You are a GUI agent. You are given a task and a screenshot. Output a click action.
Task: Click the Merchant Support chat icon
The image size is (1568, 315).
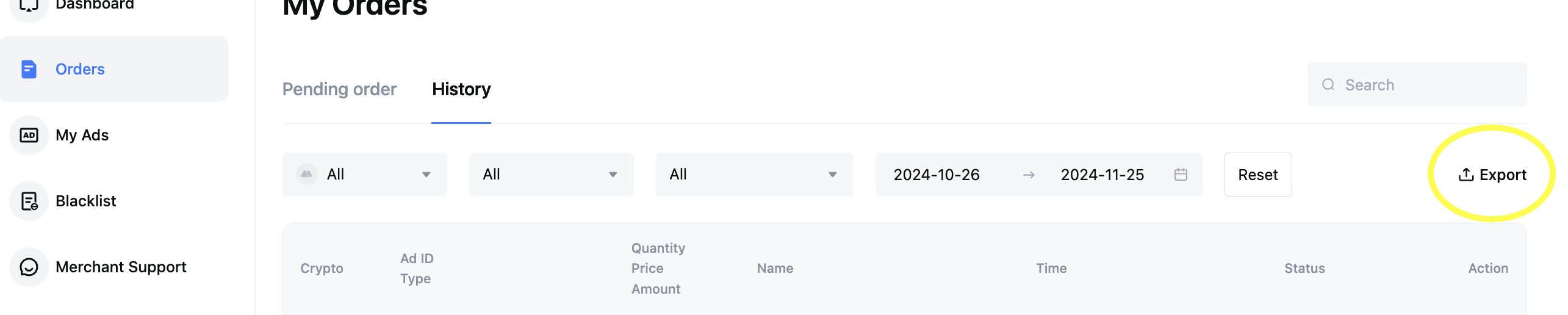(x=29, y=267)
